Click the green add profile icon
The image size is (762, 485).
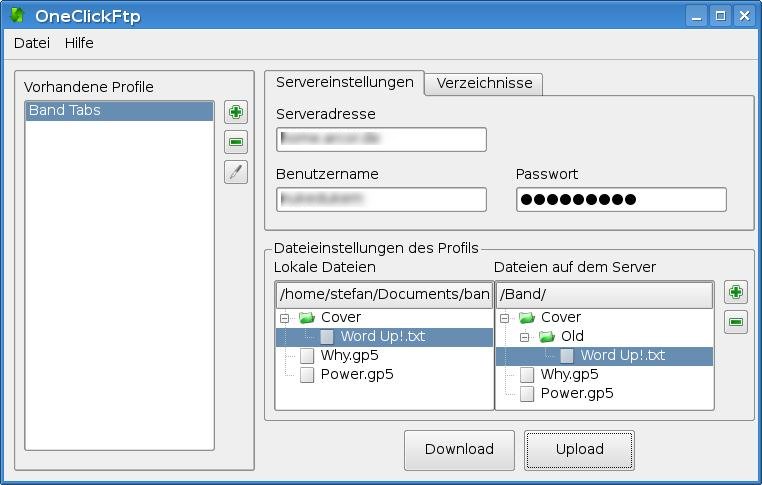236,112
